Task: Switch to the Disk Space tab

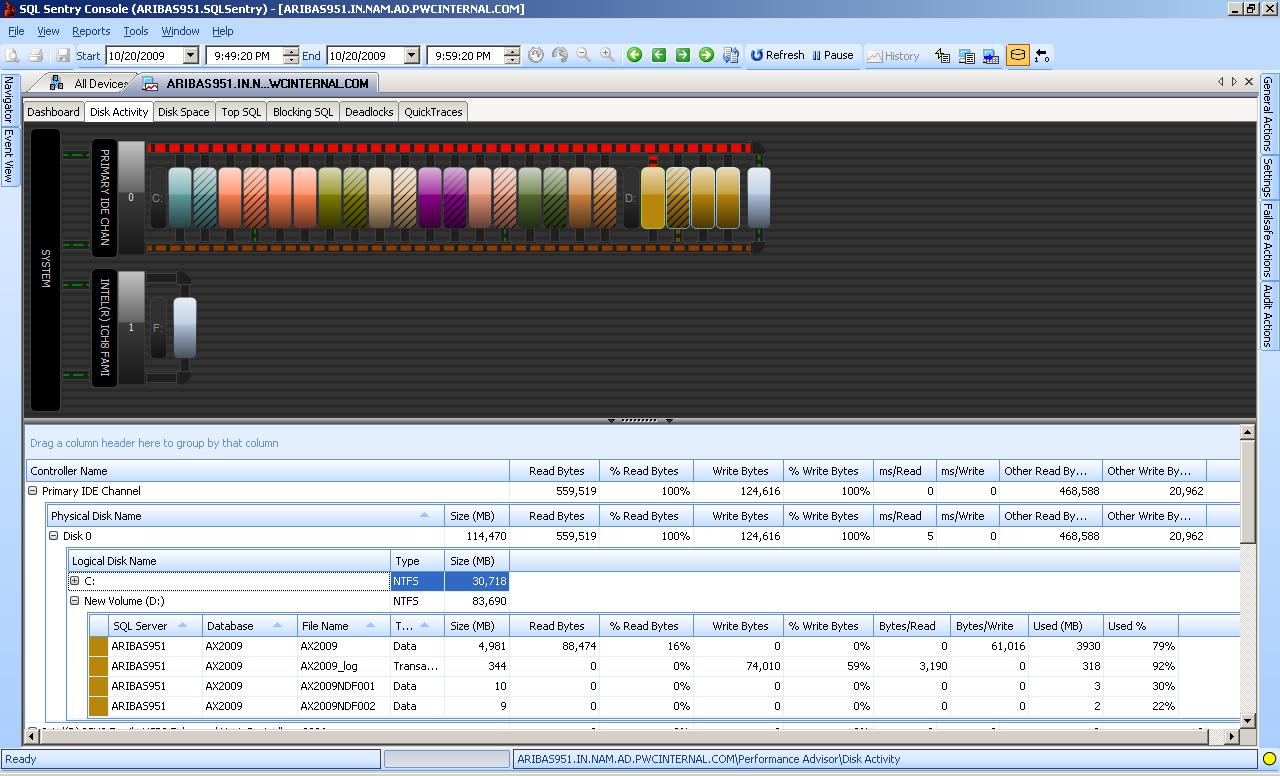Action: tap(184, 112)
